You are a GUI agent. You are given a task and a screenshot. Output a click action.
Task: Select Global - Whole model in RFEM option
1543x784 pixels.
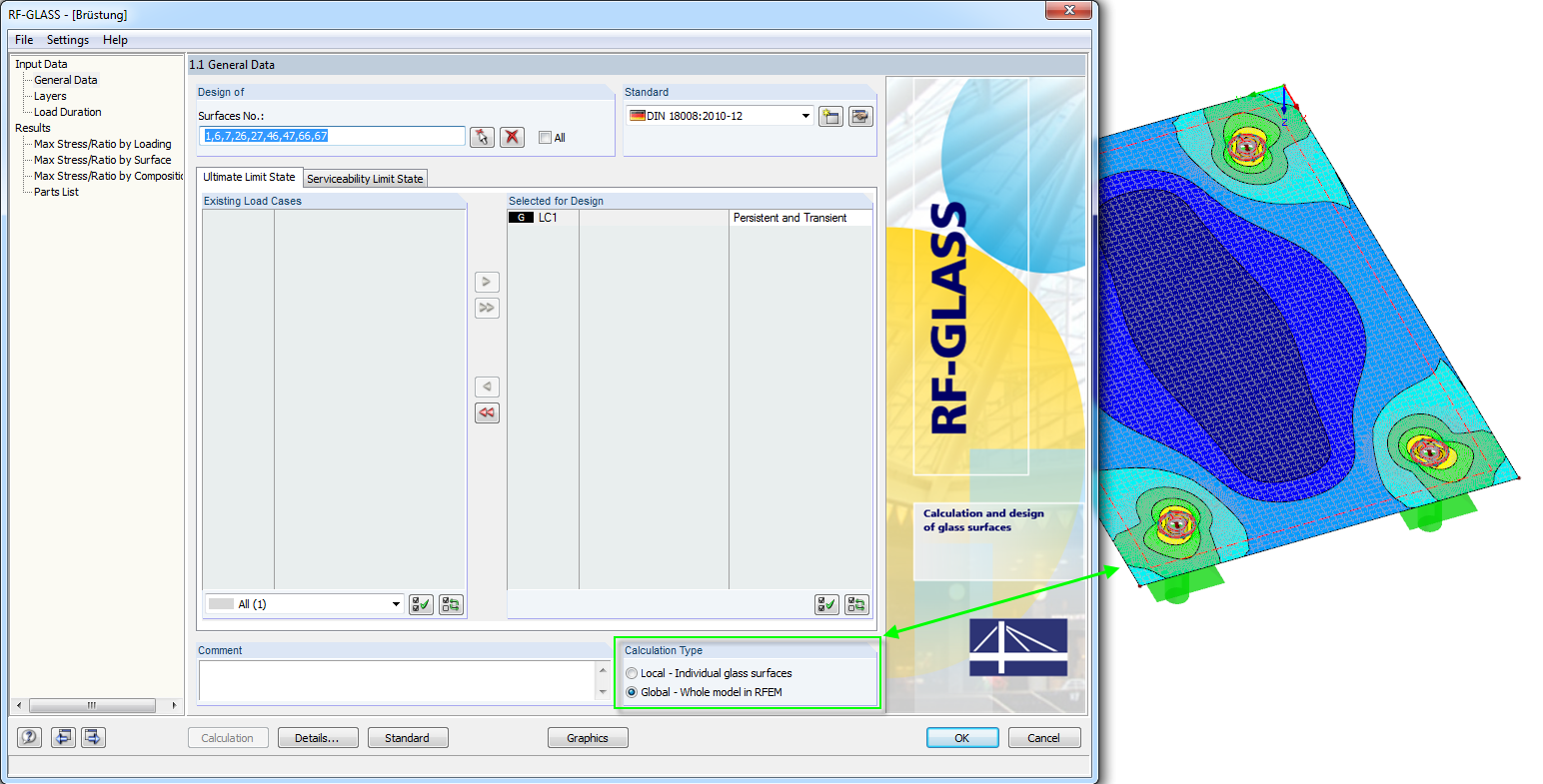coord(632,692)
